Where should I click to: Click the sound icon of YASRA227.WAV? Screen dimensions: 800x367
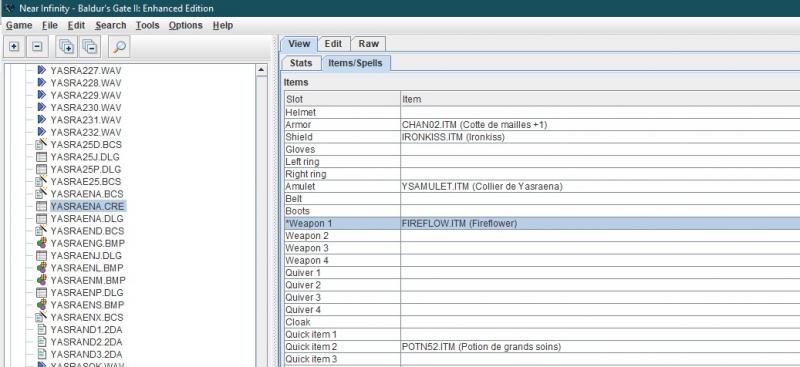pyautogui.click(x=42, y=70)
